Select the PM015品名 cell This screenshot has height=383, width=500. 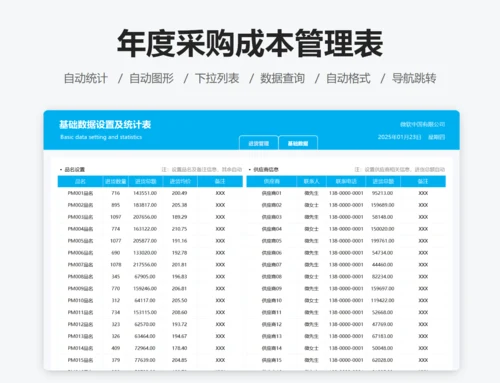(x=80, y=360)
